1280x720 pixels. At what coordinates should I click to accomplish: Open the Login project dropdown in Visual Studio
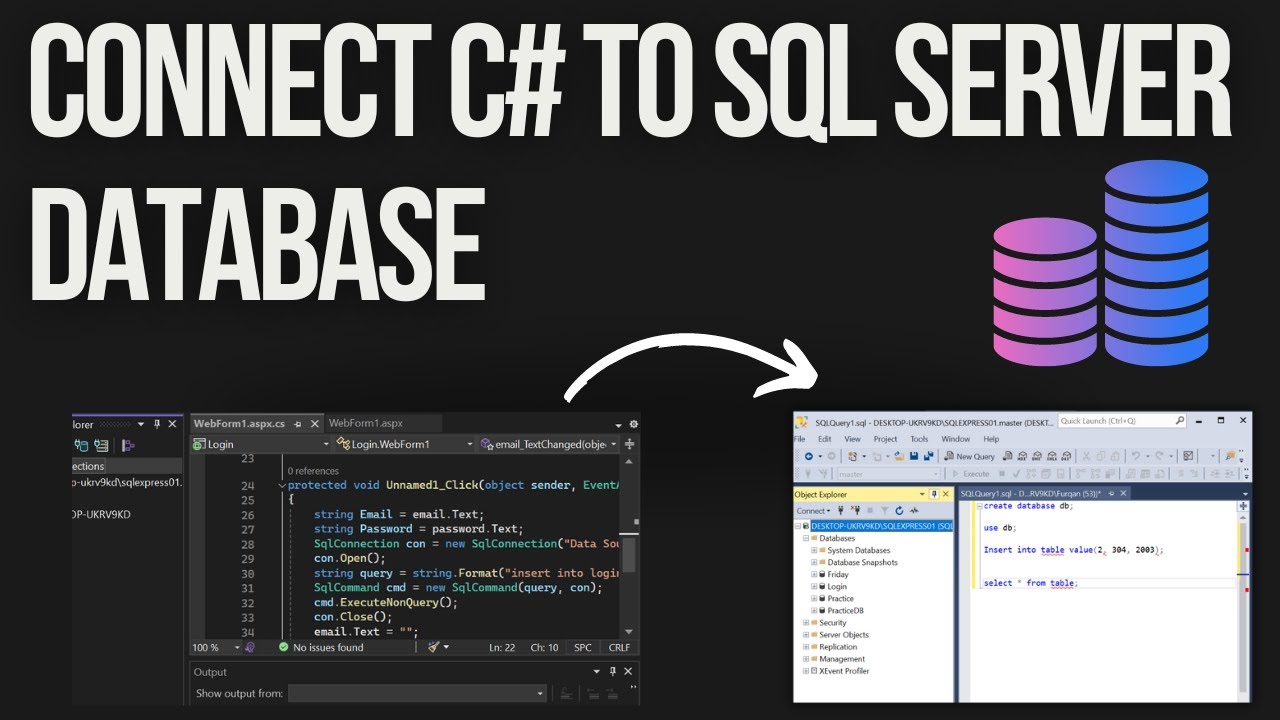point(261,444)
